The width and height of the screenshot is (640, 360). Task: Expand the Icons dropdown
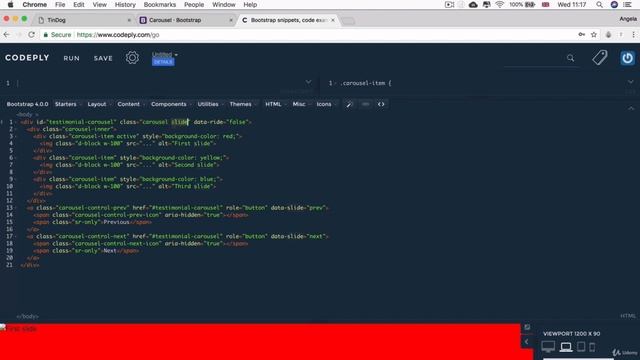(x=326, y=104)
